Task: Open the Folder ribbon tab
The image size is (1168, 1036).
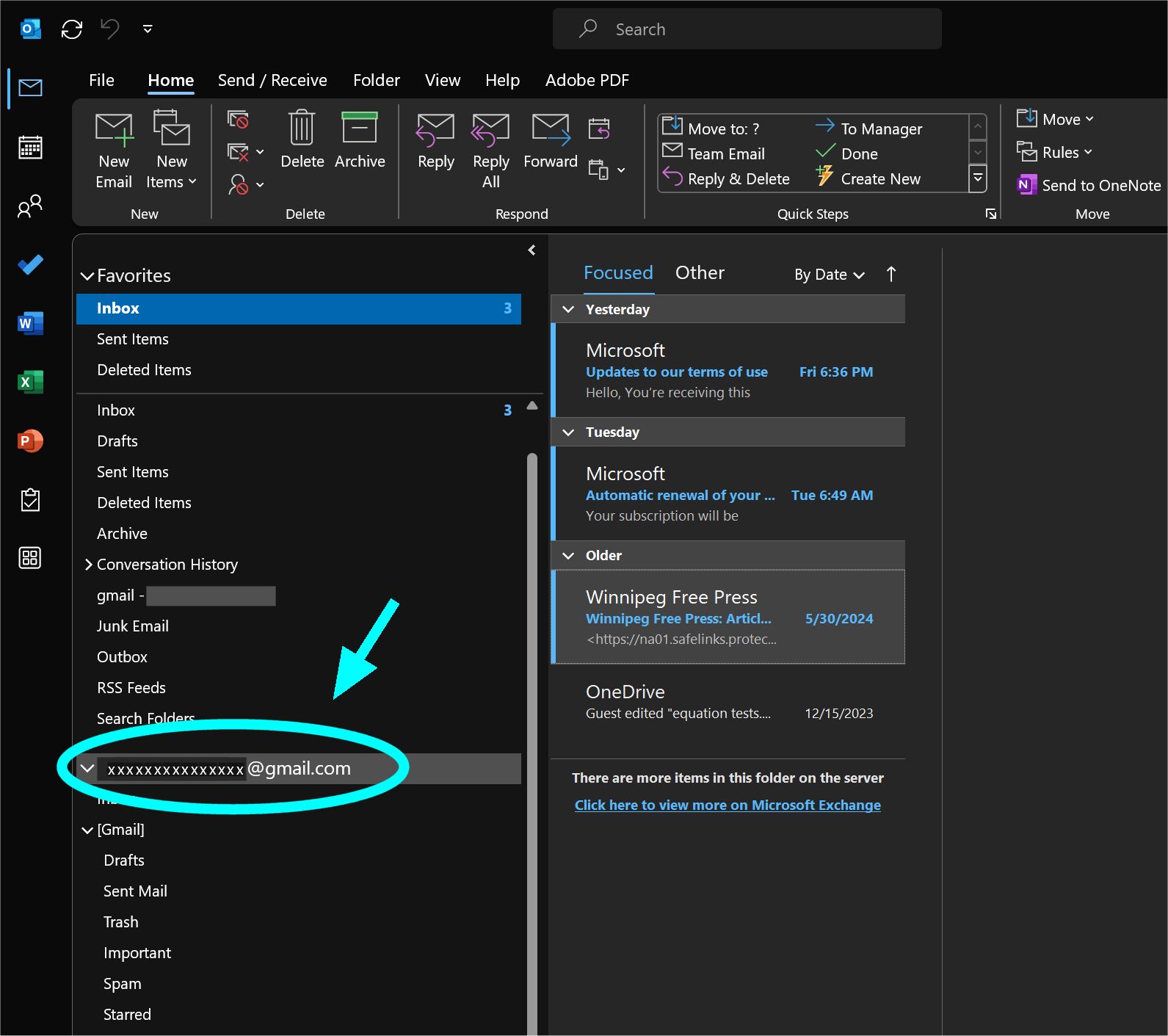Action: (376, 80)
